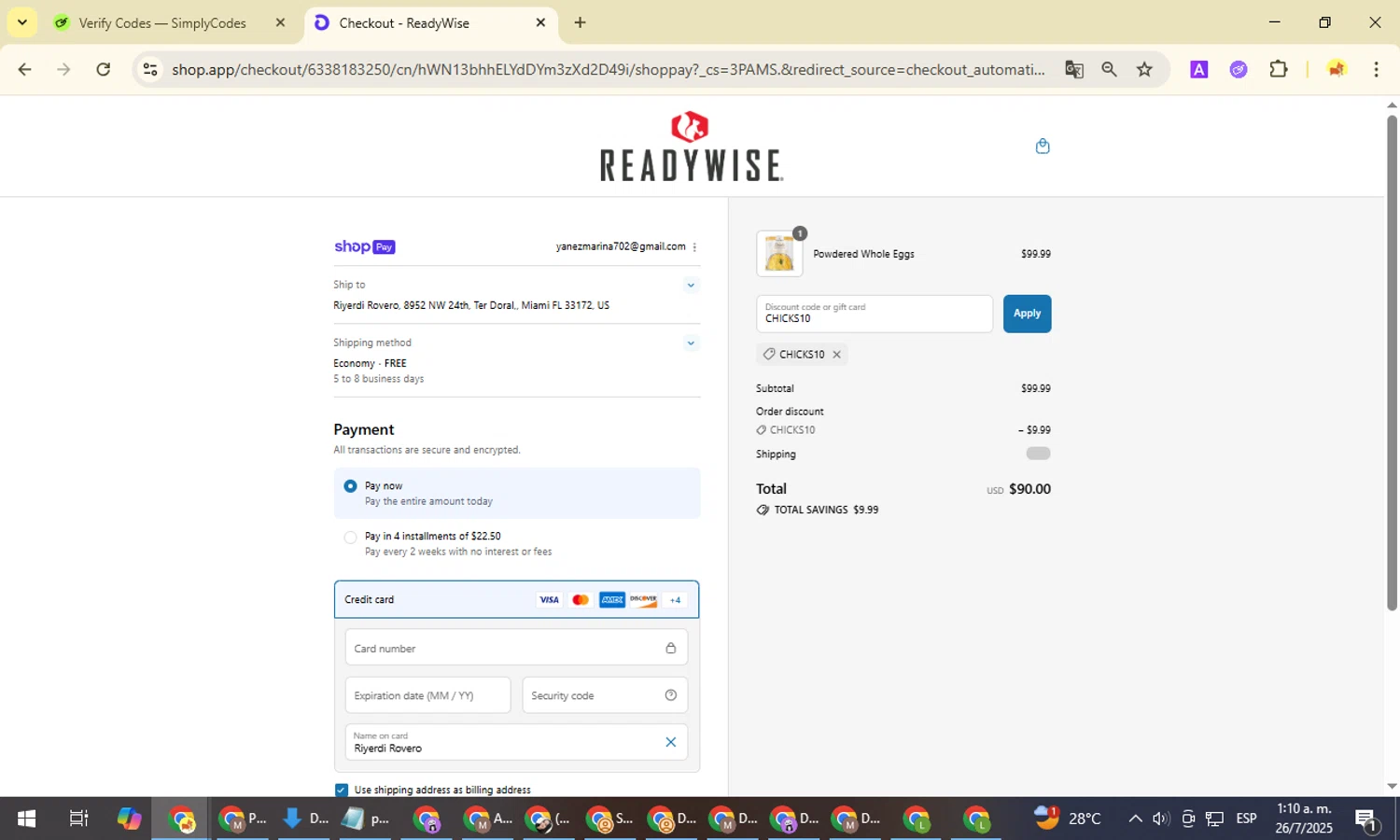Click the Discover card icon
This screenshot has height=840, width=1400.
644,600
